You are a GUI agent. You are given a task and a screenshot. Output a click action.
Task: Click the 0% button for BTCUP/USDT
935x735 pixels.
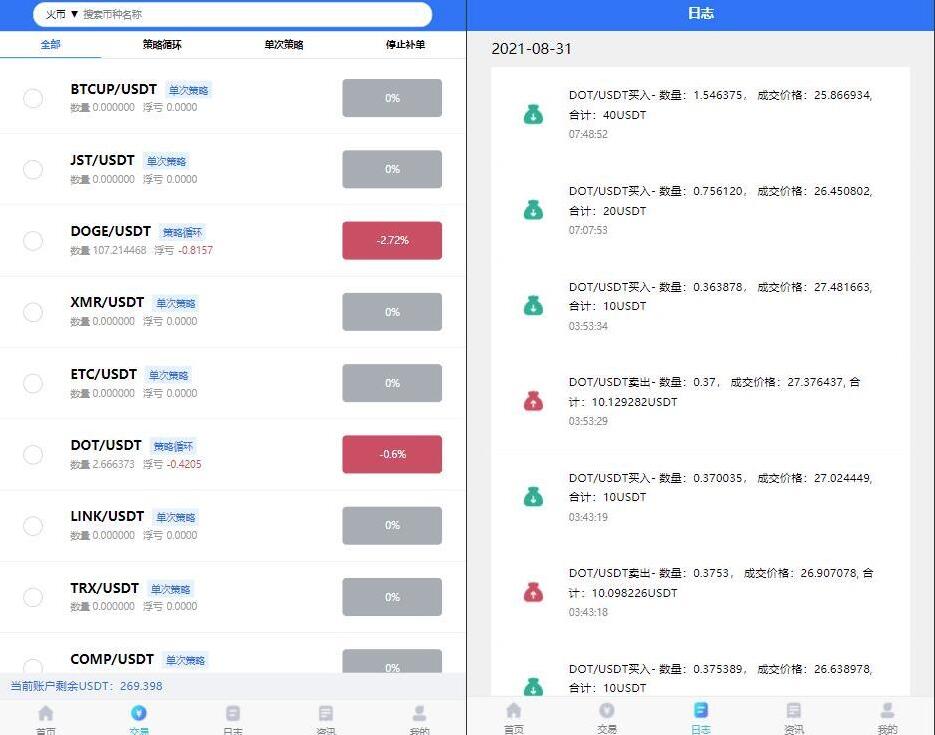(x=392, y=98)
